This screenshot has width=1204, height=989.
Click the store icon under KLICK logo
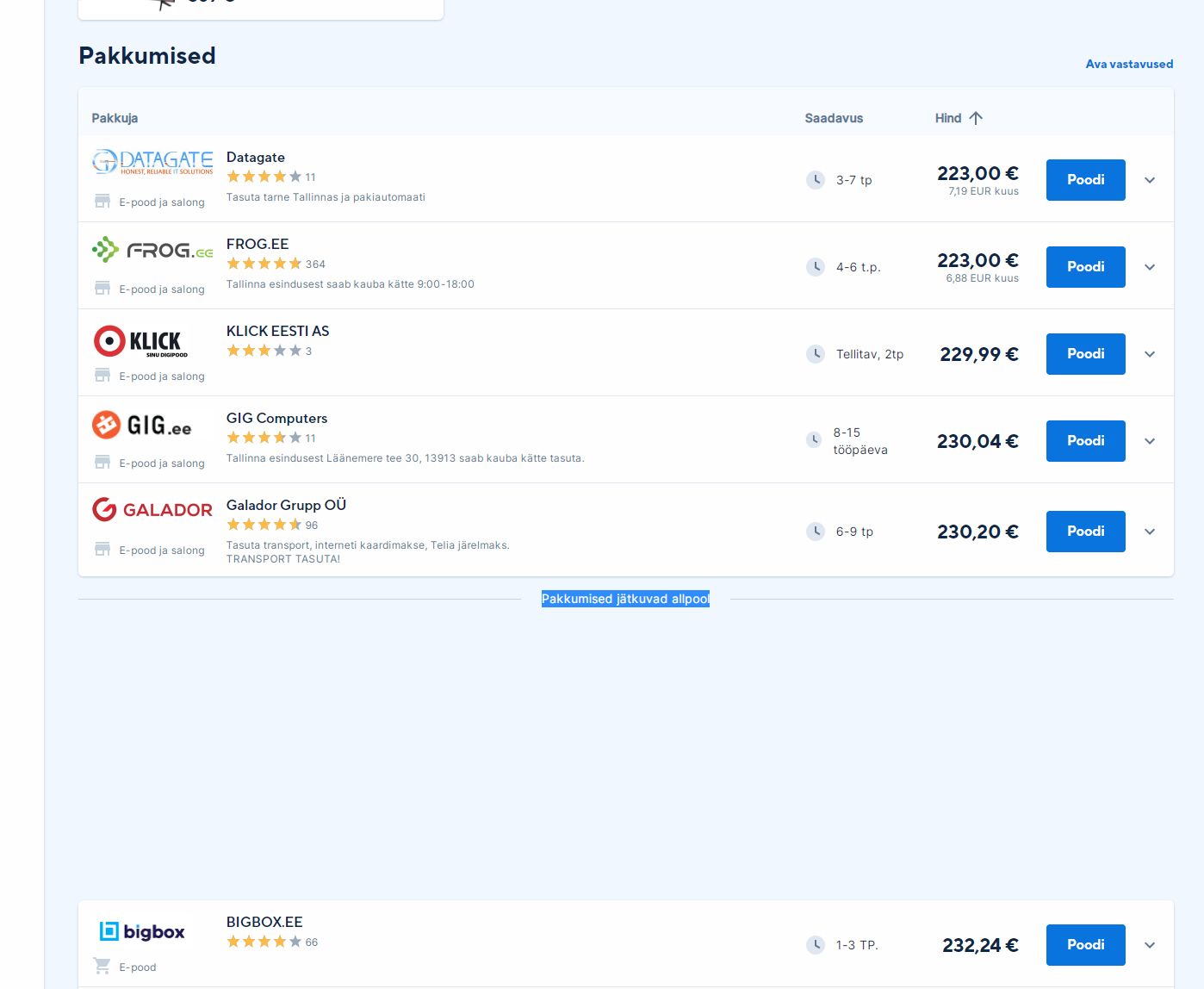[x=102, y=376]
